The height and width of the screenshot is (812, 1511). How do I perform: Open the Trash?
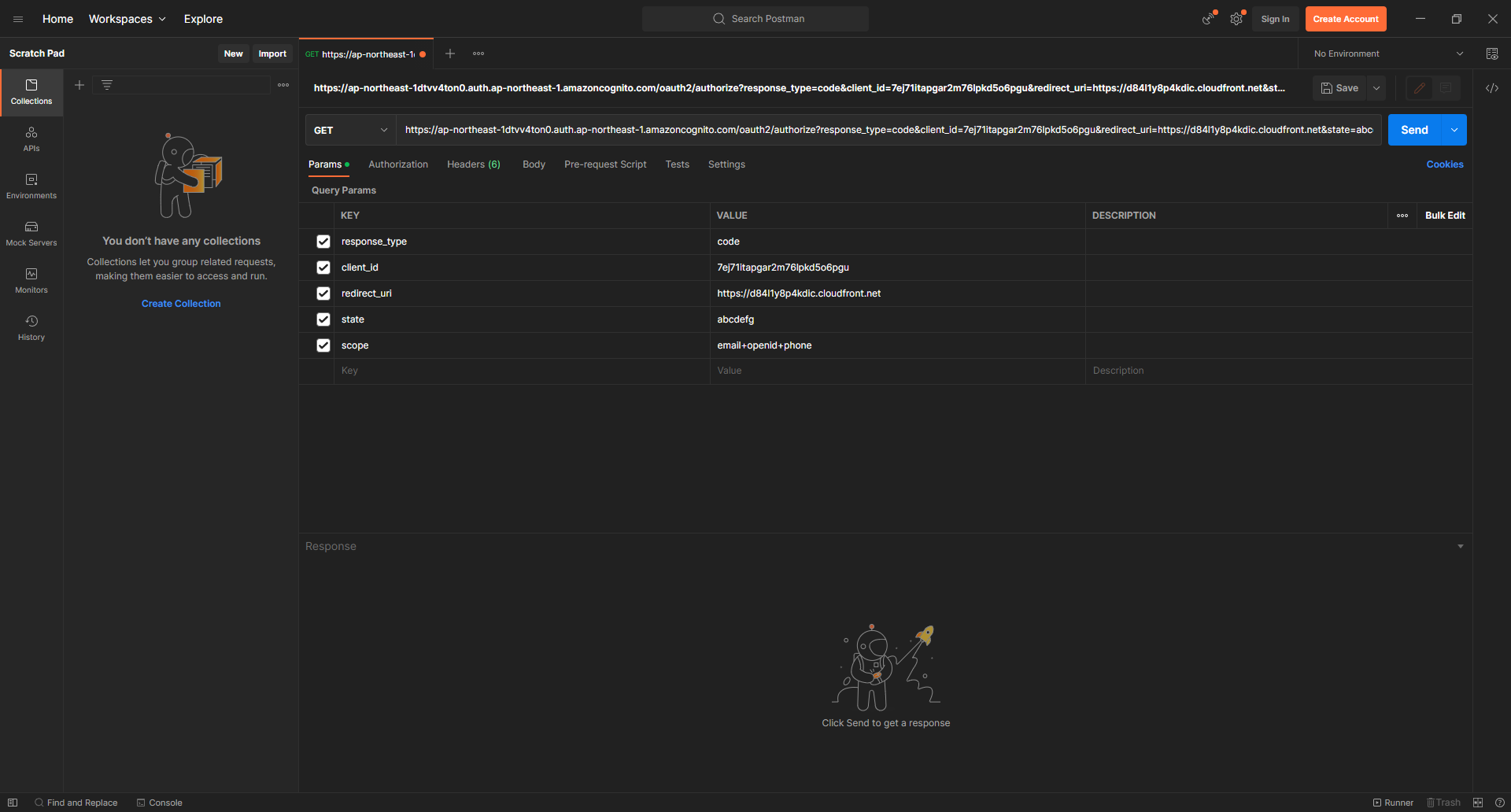click(1443, 803)
